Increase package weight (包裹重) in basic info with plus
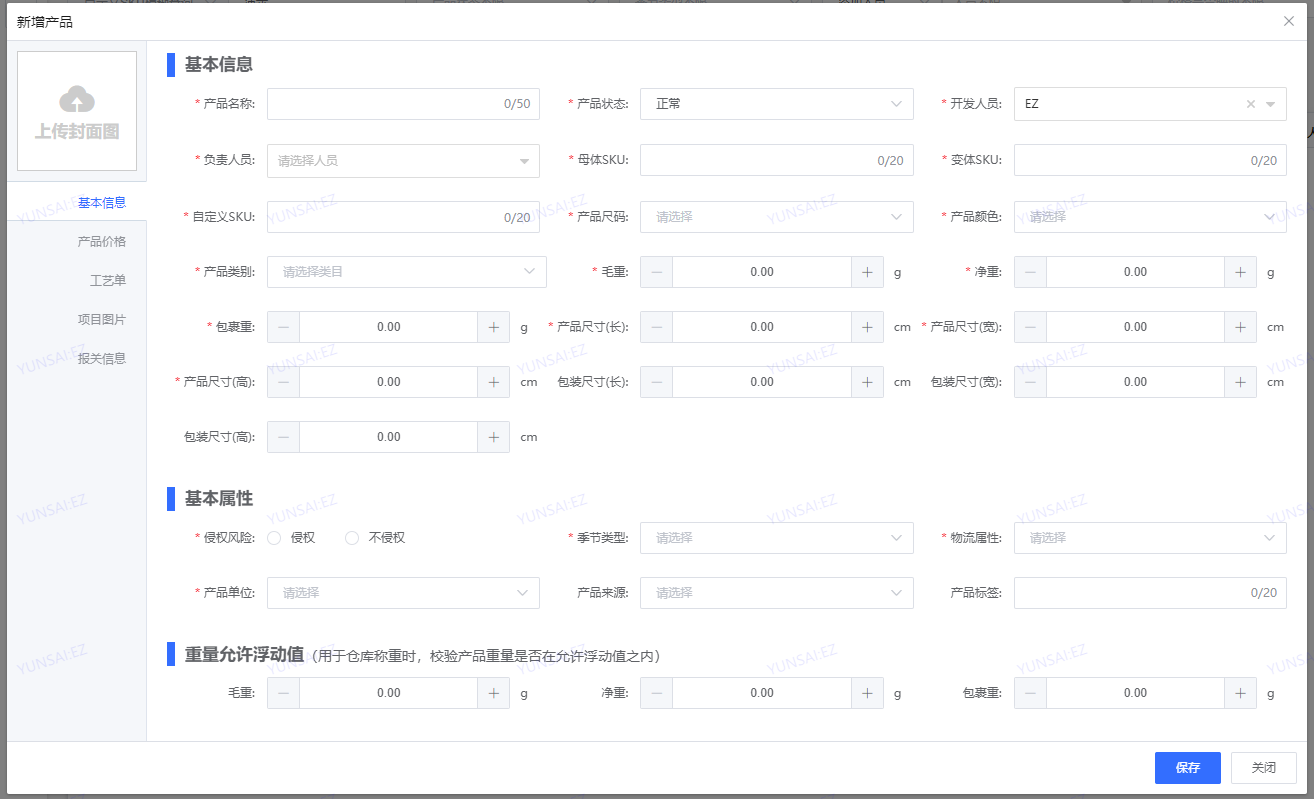This screenshot has width=1314, height=799. (x=494, y=327)
